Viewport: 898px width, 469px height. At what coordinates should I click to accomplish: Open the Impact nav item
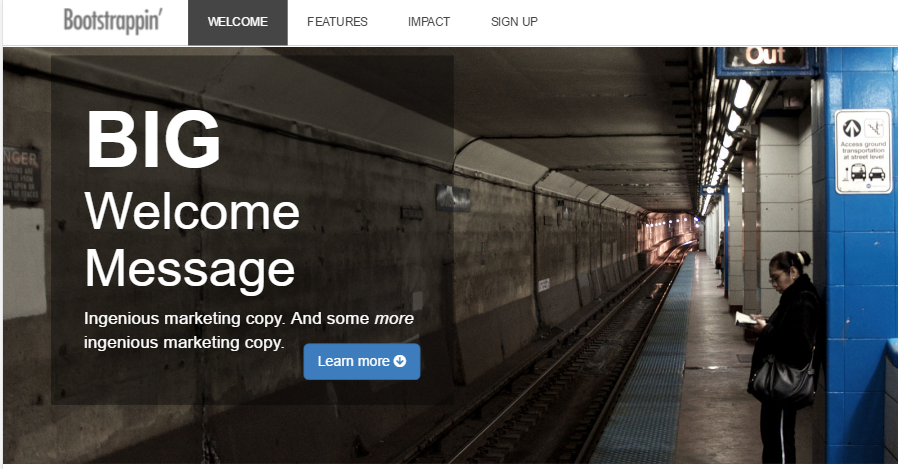pyautogui.click(x=429, y=22)
